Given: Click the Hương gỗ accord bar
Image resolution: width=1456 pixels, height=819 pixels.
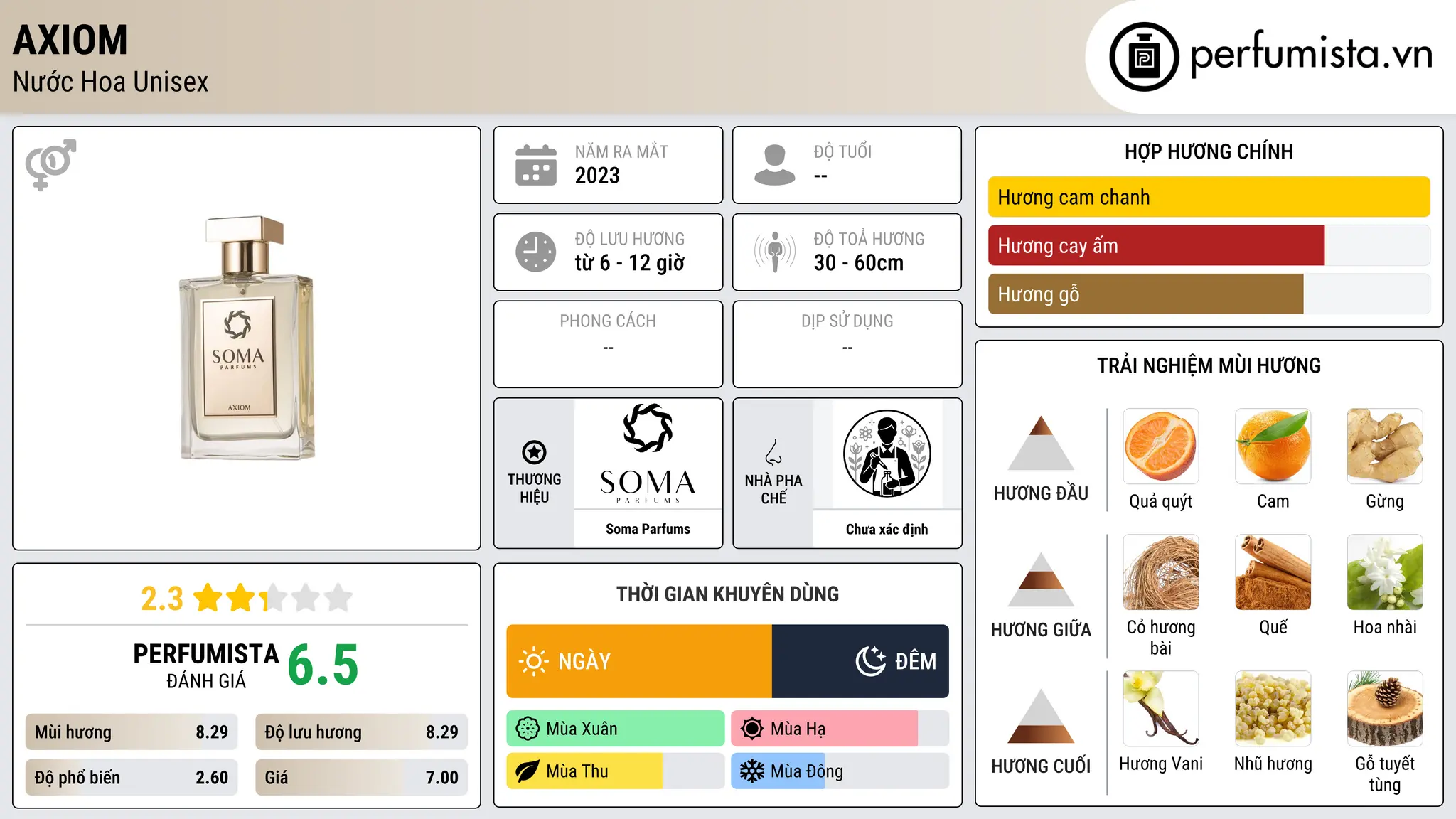Looking at the screenshot, I should coord(1209,294).
